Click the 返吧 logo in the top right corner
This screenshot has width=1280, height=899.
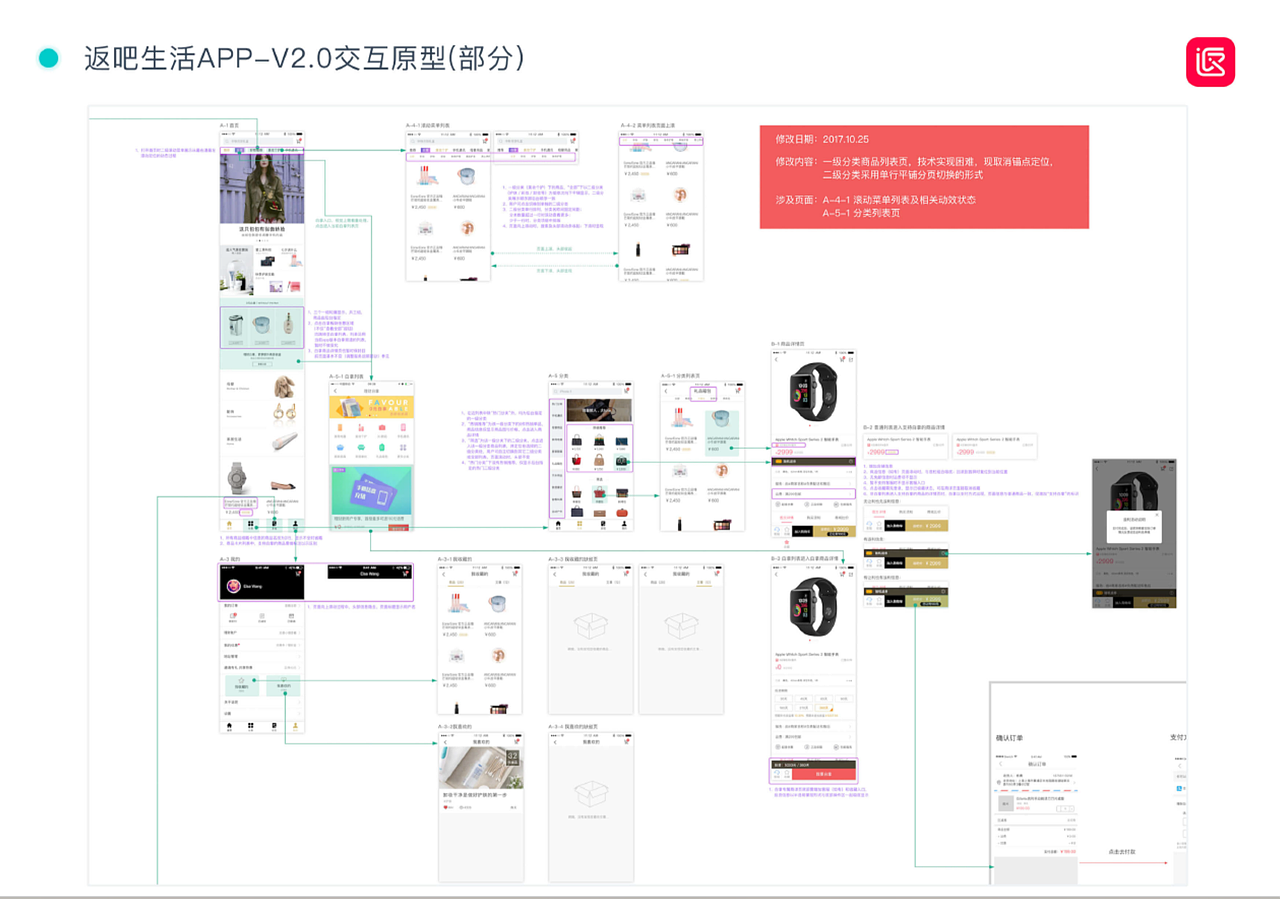(x=1211, y=62)
